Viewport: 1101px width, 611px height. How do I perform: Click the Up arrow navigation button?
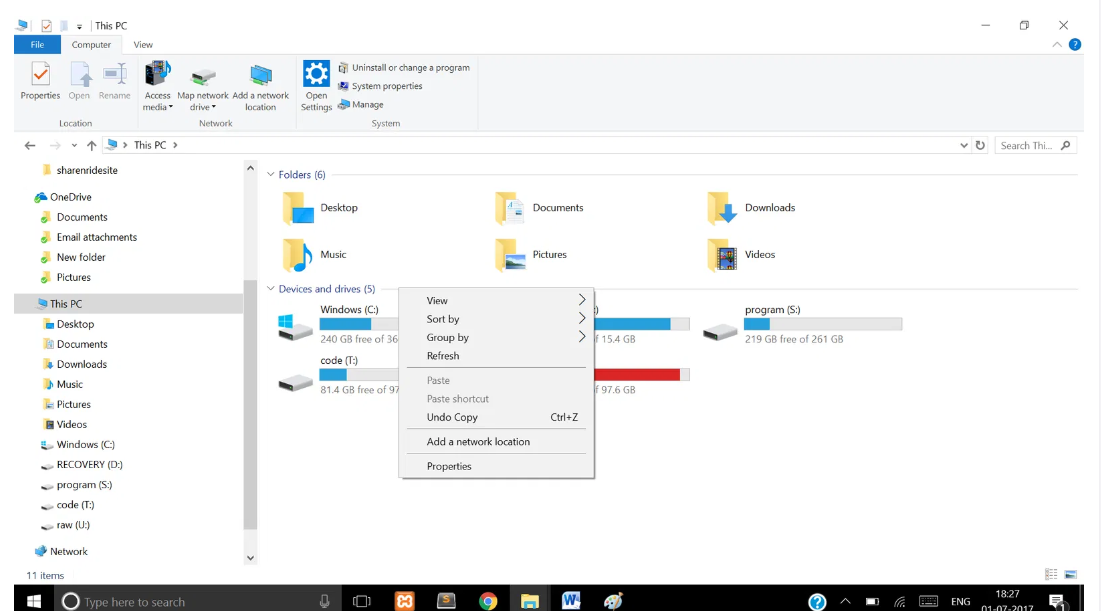click(x=91, y=145)
